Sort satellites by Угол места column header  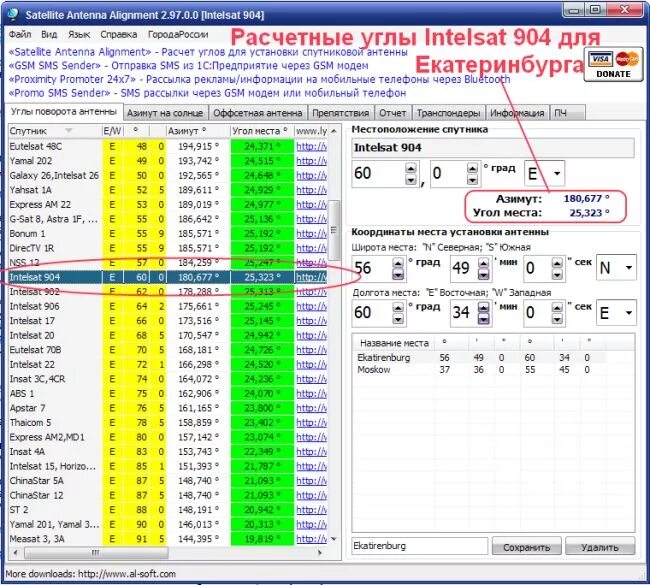pos(262,131)
